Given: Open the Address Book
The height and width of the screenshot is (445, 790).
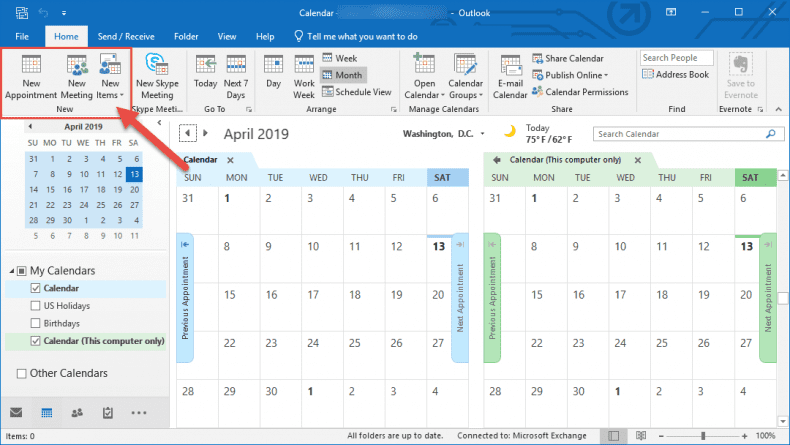Looking at the screenshot, I should (x=676, y=75).
